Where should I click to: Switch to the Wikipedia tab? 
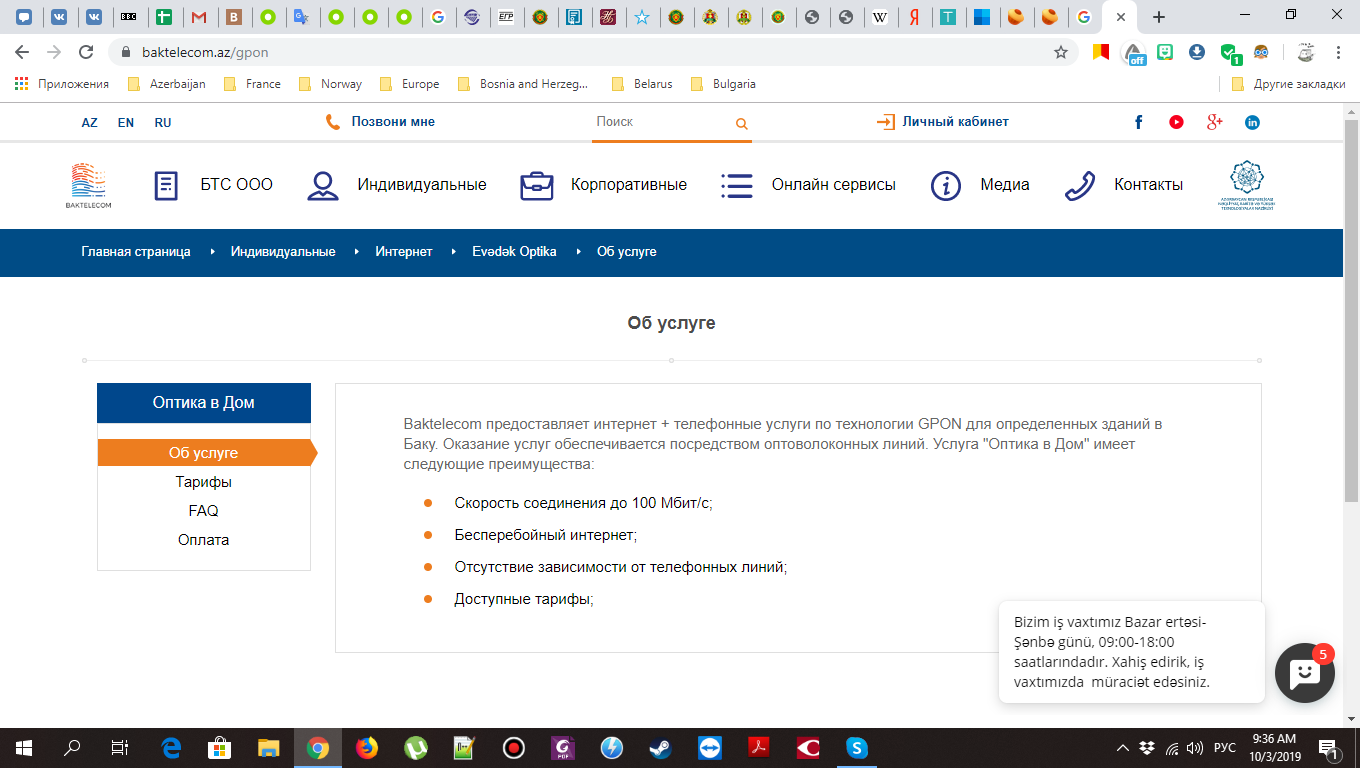click(879, 17)
